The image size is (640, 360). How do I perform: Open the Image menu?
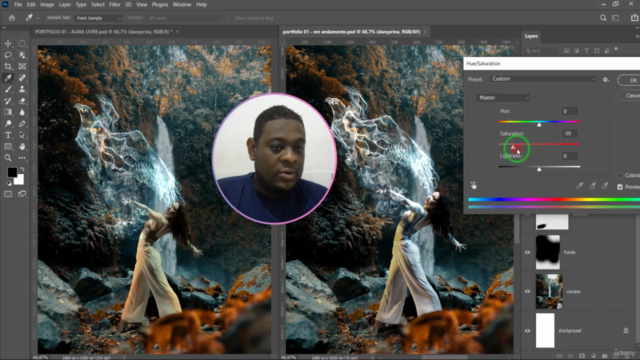(47, 4)
